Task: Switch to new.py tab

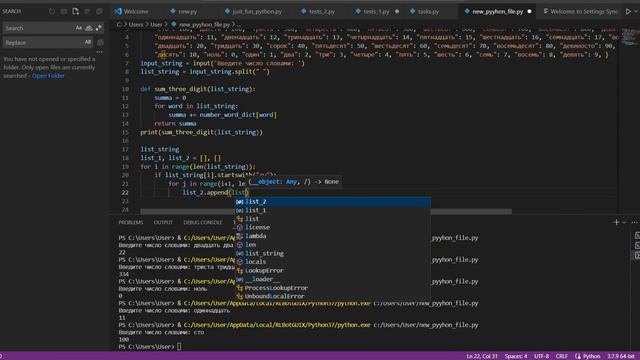Action: click(x=187, y=11)
